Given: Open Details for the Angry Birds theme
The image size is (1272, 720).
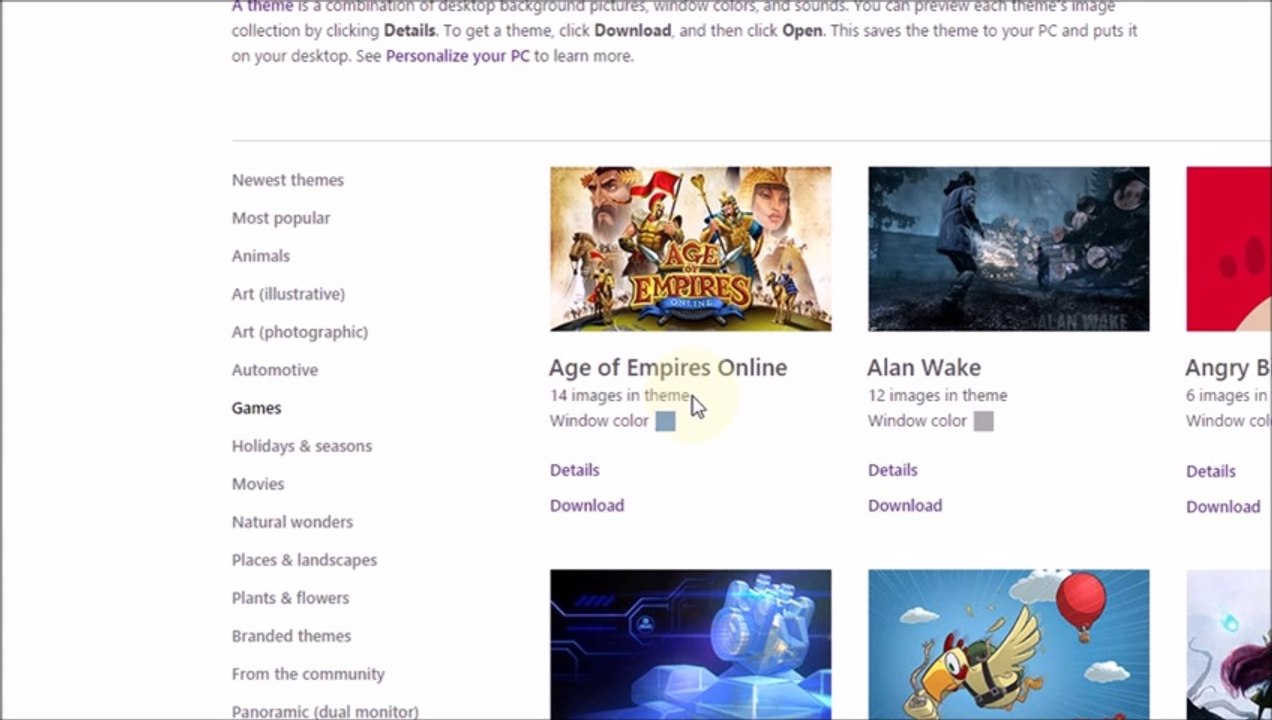Looking at the screenshot, I should click(x=1211, y=471).
